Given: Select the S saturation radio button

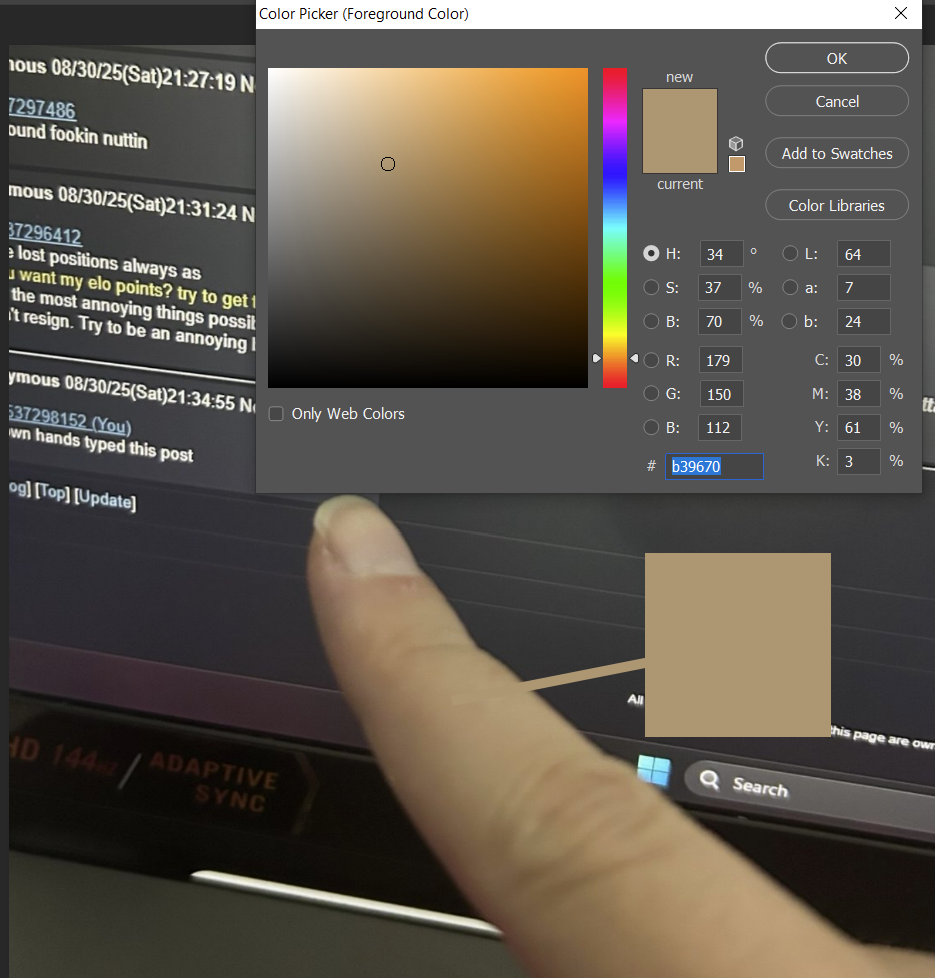Looking at the screenshot, I should (651, 287).
